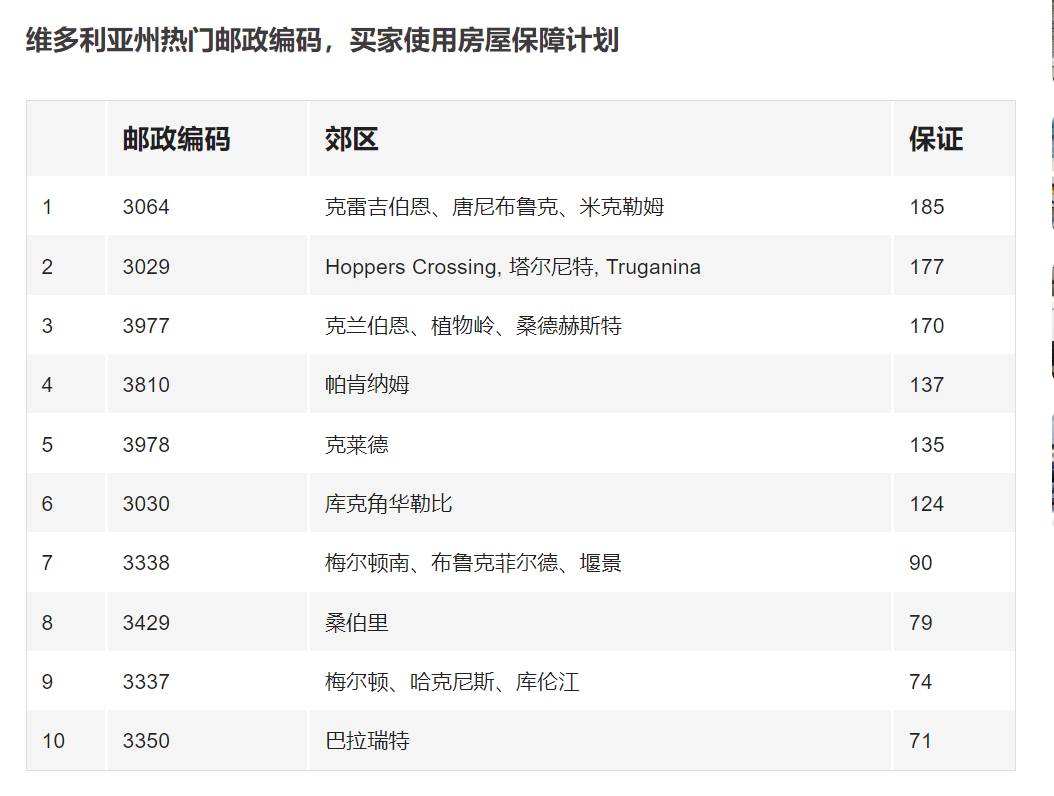Click the guarantee value 79
The image size is (1054, 796).
[x=920, y=623]
